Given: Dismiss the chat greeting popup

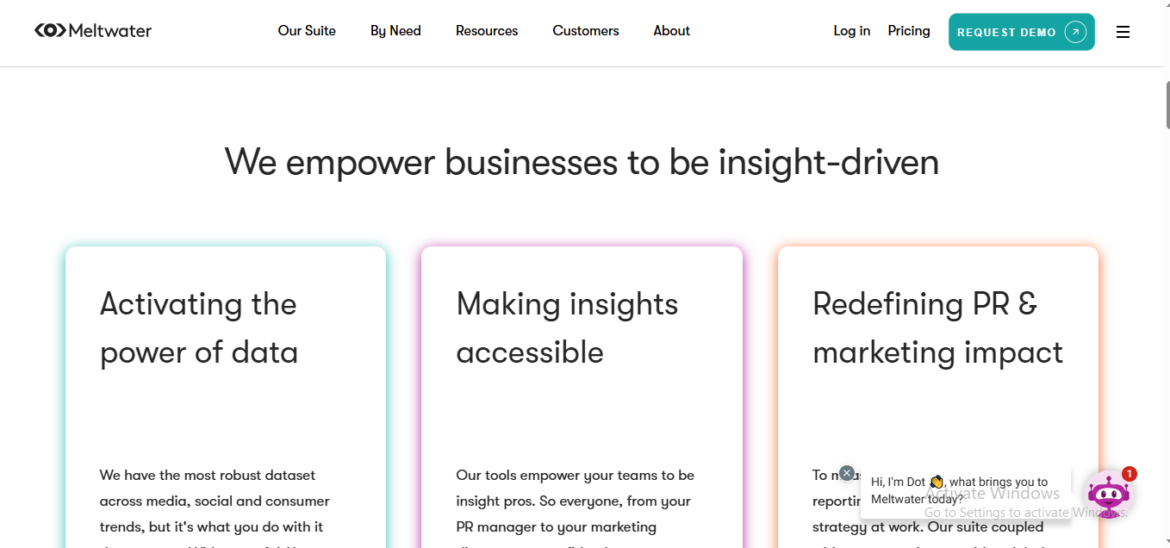Looking at the screenshot, I should tap(847, 473).
